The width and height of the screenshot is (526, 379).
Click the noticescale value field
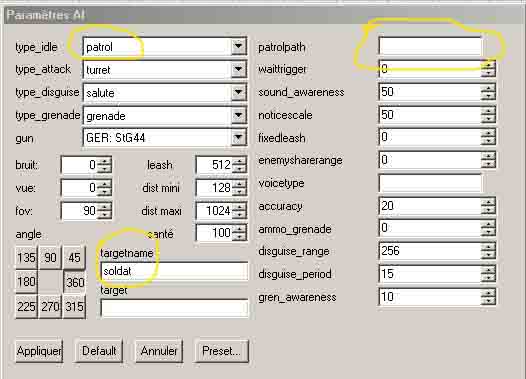tap(430, 114)
